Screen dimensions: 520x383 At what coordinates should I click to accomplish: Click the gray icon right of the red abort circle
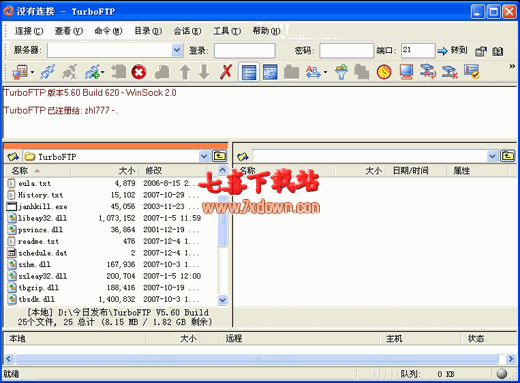click(162, 72)
